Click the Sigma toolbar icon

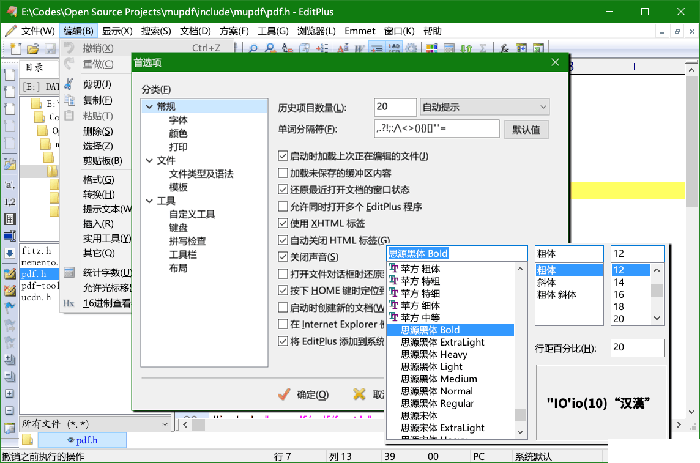(483, 48)
